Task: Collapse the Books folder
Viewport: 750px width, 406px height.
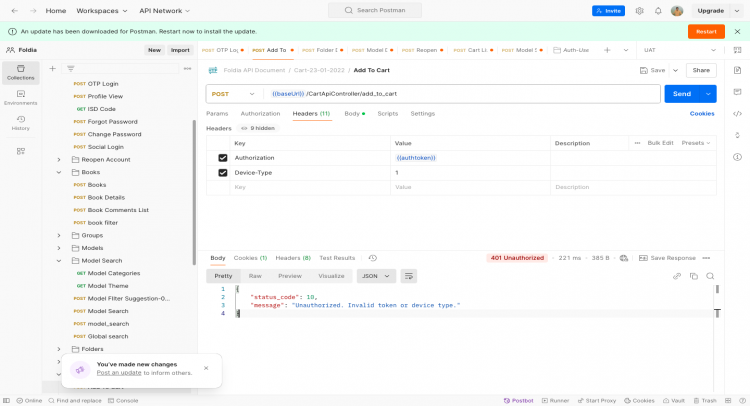Action: (x=59, y=172)
